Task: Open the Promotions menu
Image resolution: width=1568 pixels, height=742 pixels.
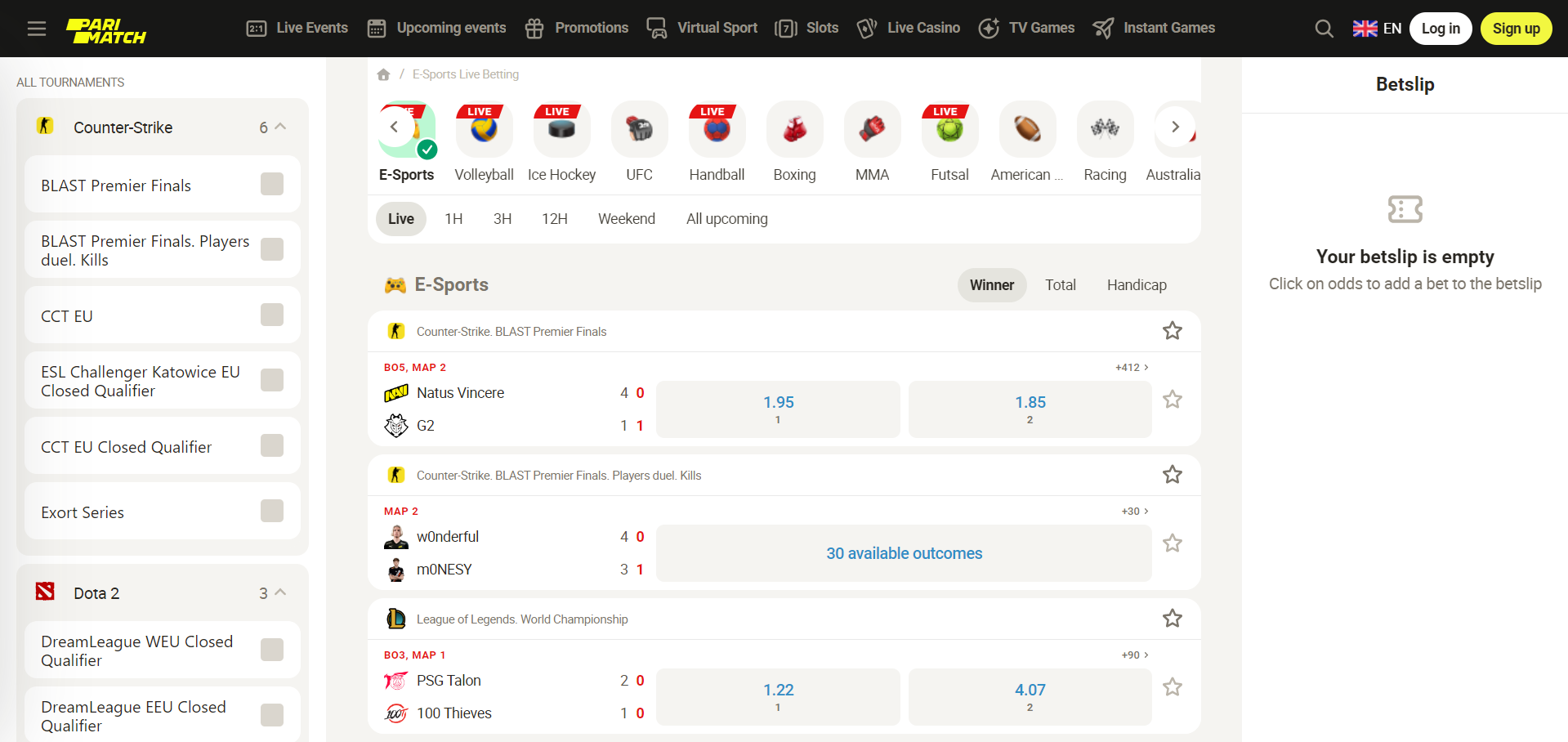Action: point(576,28)
